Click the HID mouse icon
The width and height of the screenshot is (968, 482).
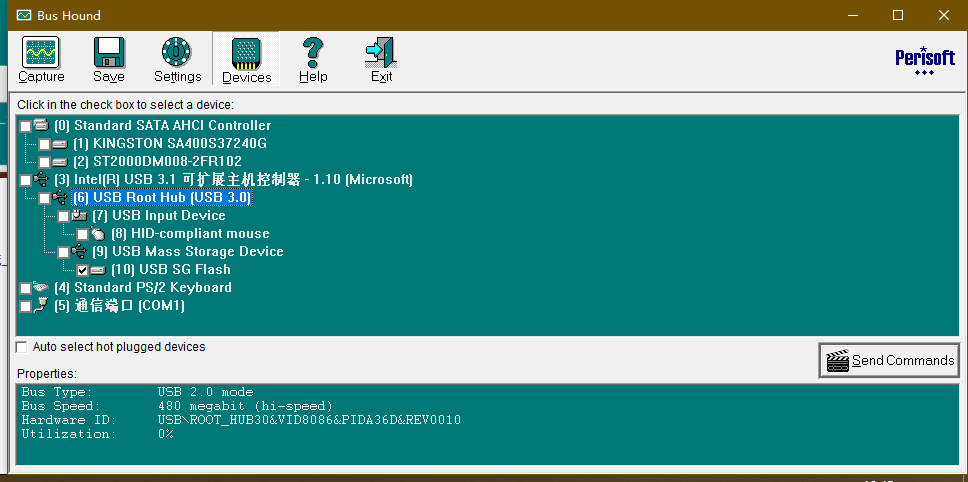pyautogui.click(x=98, y=233)
